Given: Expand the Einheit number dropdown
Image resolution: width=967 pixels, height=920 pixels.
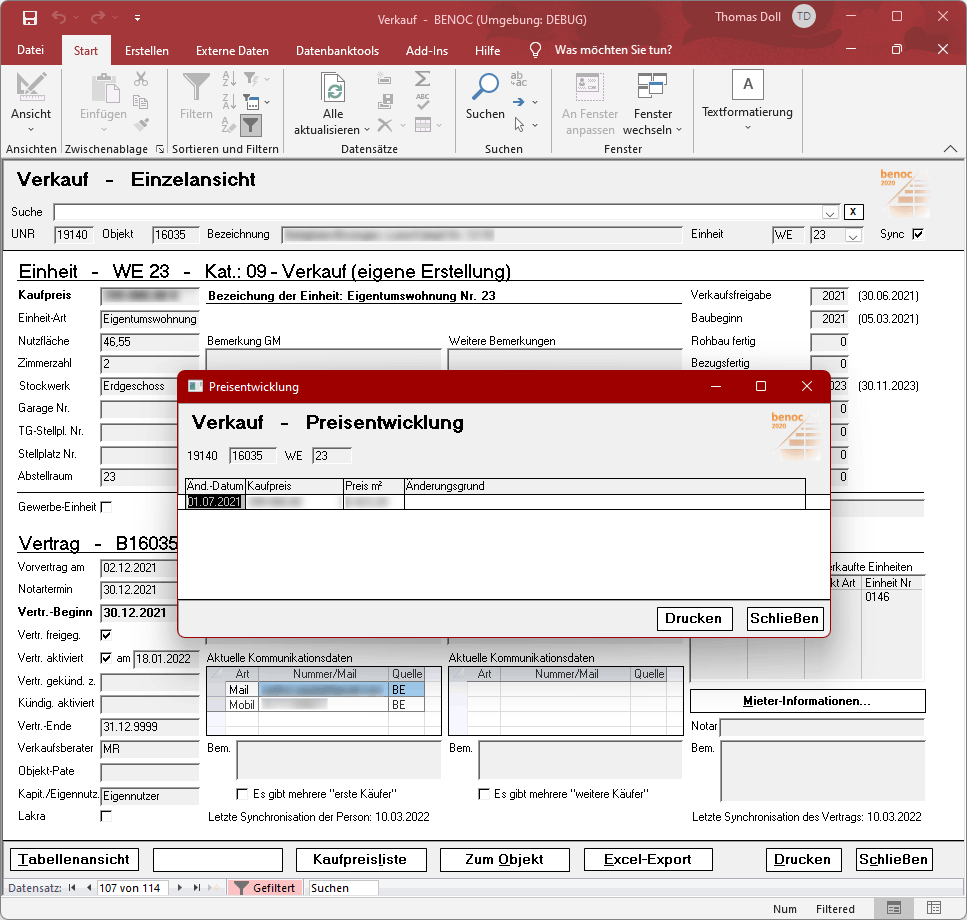Looking at the screenshot, I should click(x=853, y=235).
